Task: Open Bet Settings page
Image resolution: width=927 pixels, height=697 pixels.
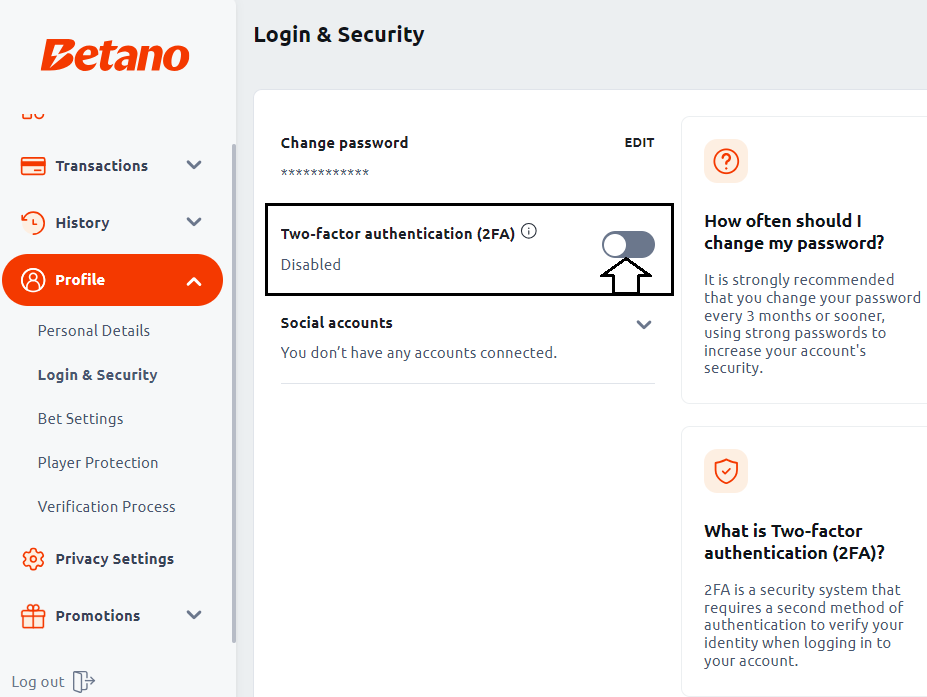Action: [80, 419]
